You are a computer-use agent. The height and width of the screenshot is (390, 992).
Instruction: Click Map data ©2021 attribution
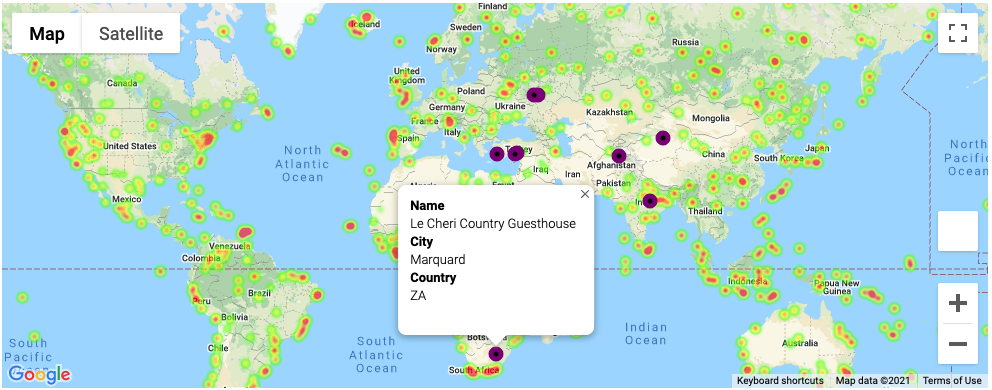[872, 381]
